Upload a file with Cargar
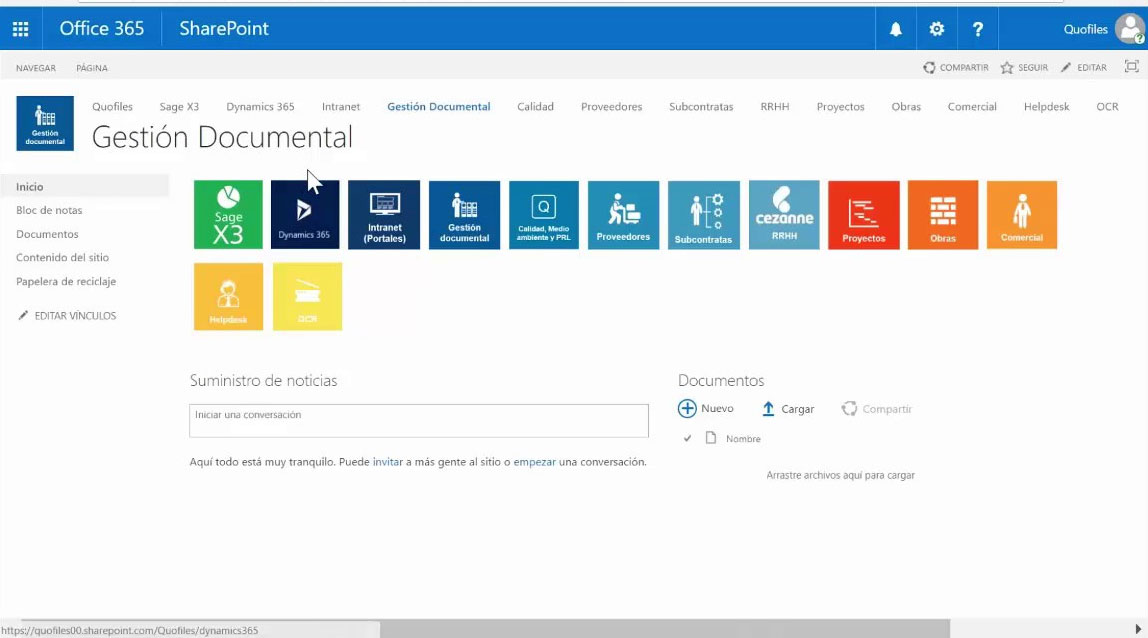Image resolution: width=1148 pixels, height=638 pixels. point(788,409)
